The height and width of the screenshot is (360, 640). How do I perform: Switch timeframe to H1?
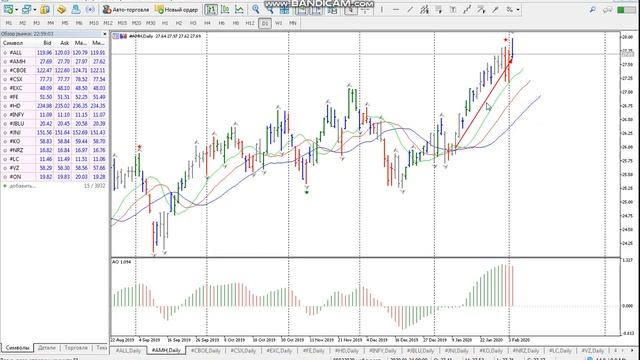pyautogui.click(x=165, y=23)
